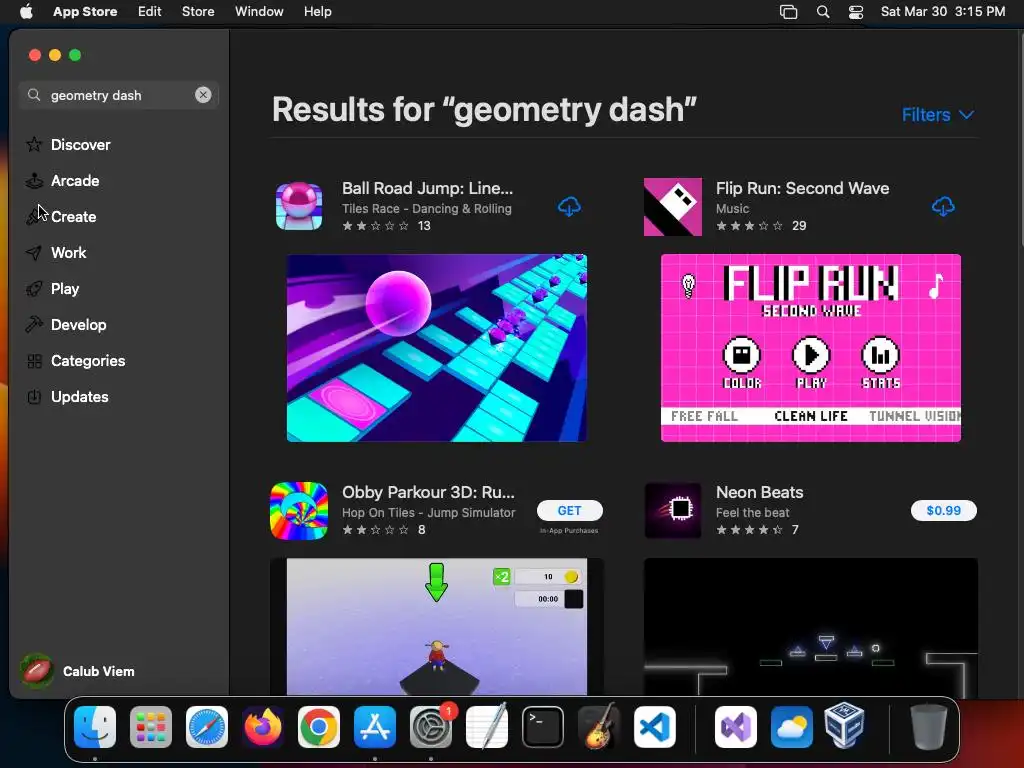Open the Obby Parkour 3D: Ru... title

click(428, 492)
